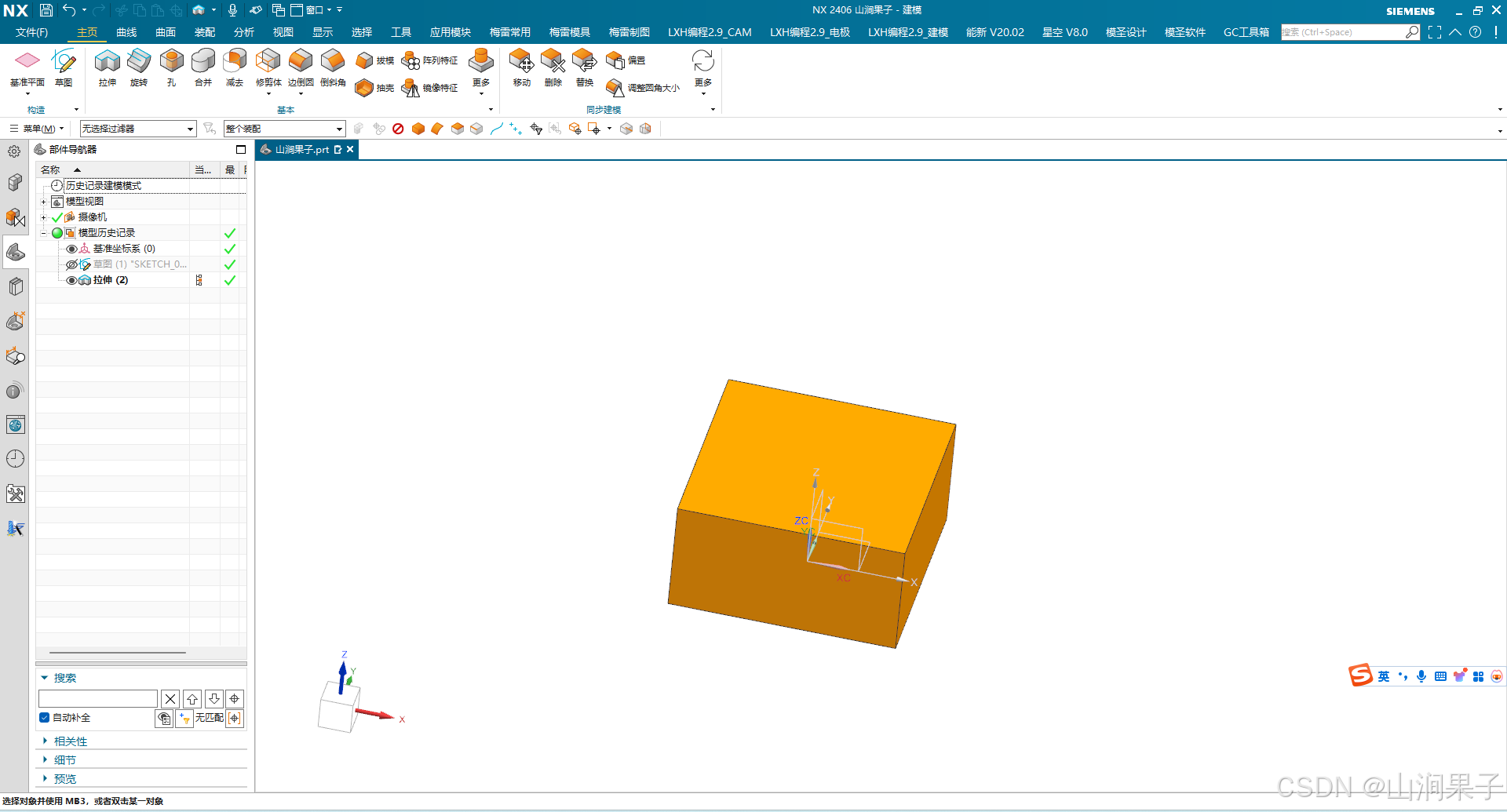Screen dimensions: 1507x812
Task: Toggle Sogou input 英 language mode
Action: pos(1383,676)
